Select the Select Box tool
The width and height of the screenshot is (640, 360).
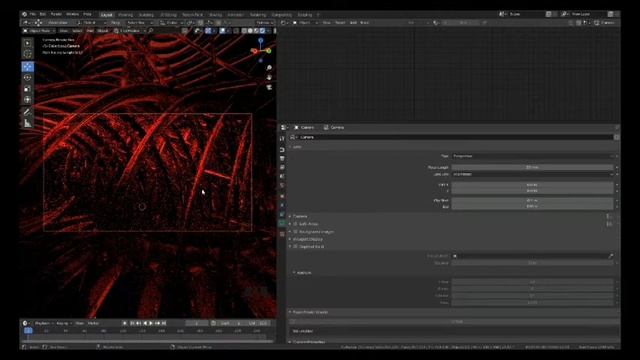(x=27, y=43)
